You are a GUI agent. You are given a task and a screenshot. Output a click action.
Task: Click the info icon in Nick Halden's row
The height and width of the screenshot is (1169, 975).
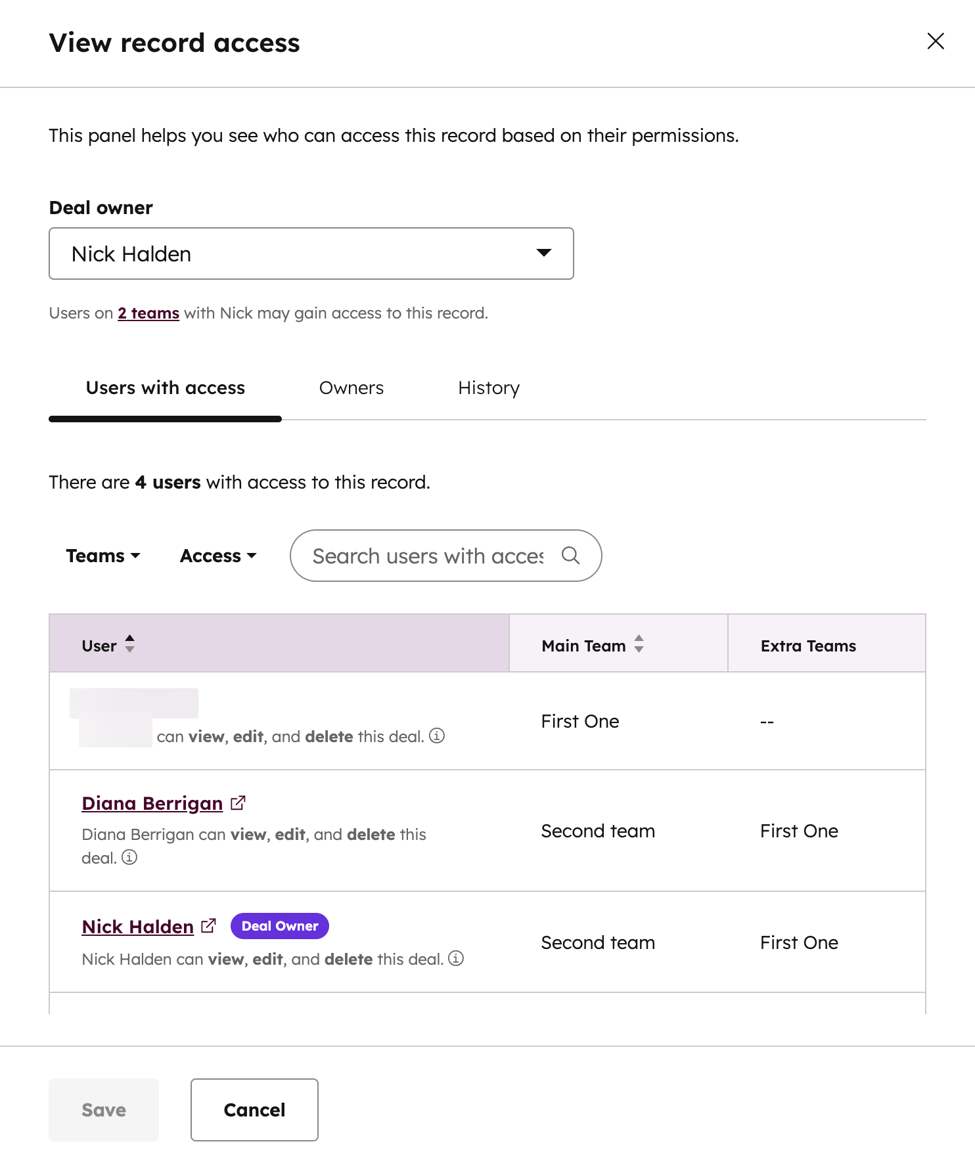[455, 959]
